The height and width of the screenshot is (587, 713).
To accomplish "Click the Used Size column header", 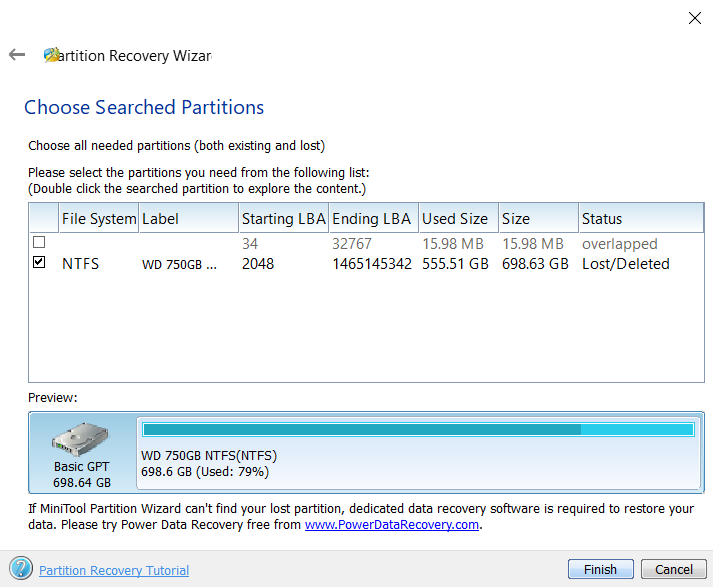I will click(x=459, y=218).
